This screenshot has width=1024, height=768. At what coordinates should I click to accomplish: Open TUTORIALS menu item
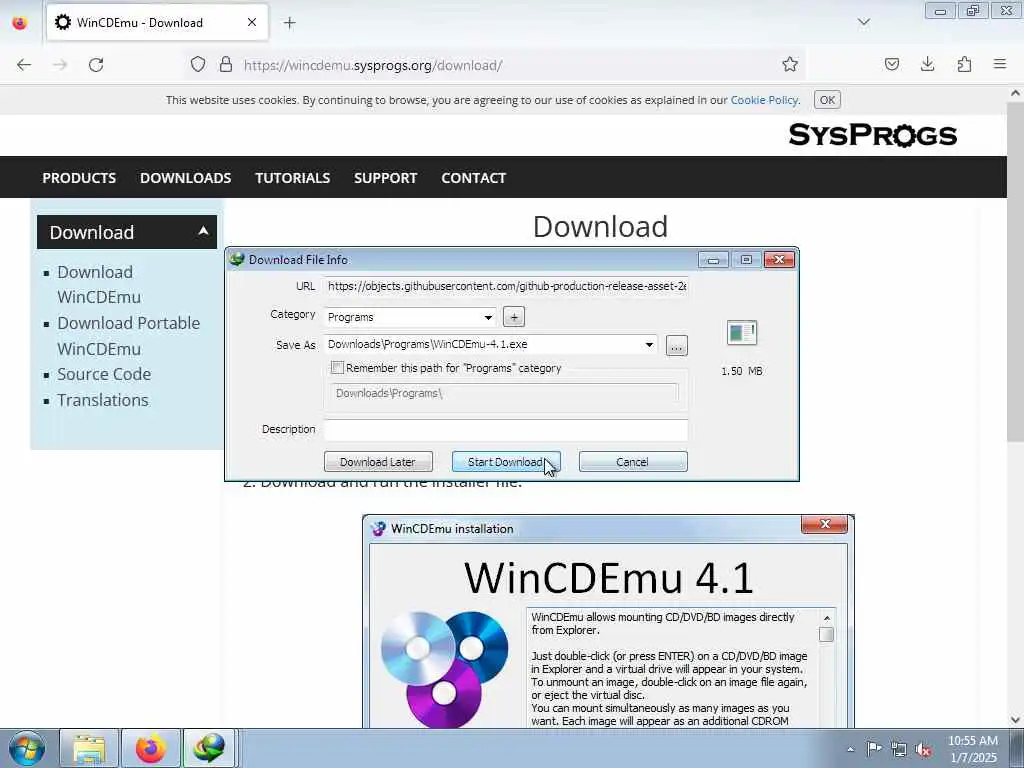pyautogui.click(x=293, y=178)
